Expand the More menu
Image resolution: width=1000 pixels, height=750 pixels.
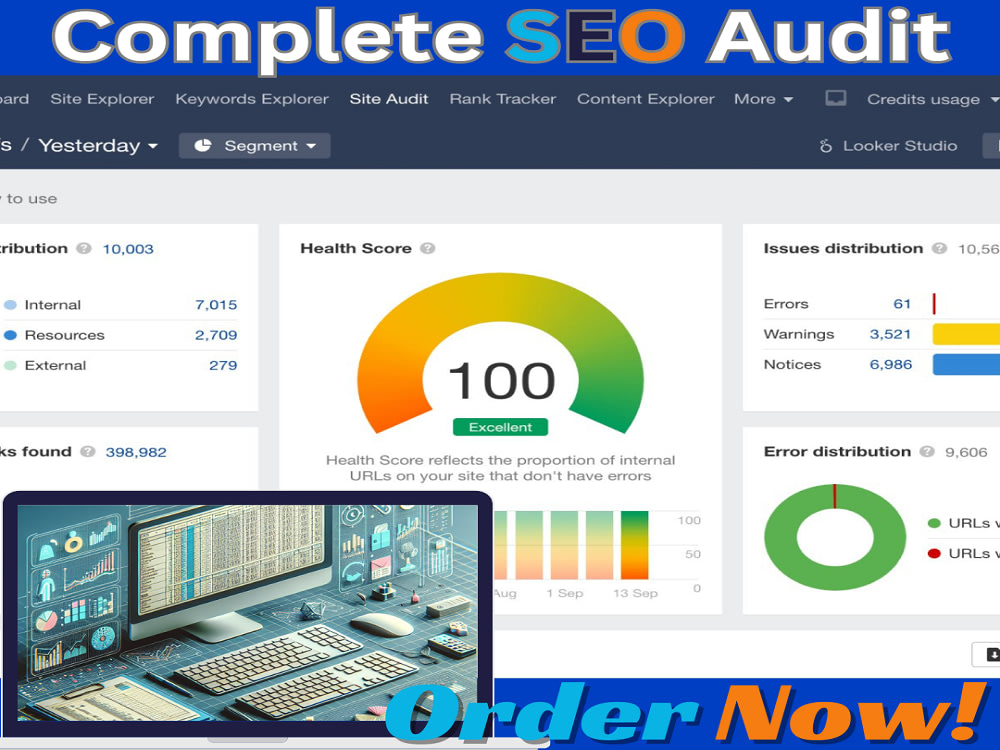pos(763,99)
